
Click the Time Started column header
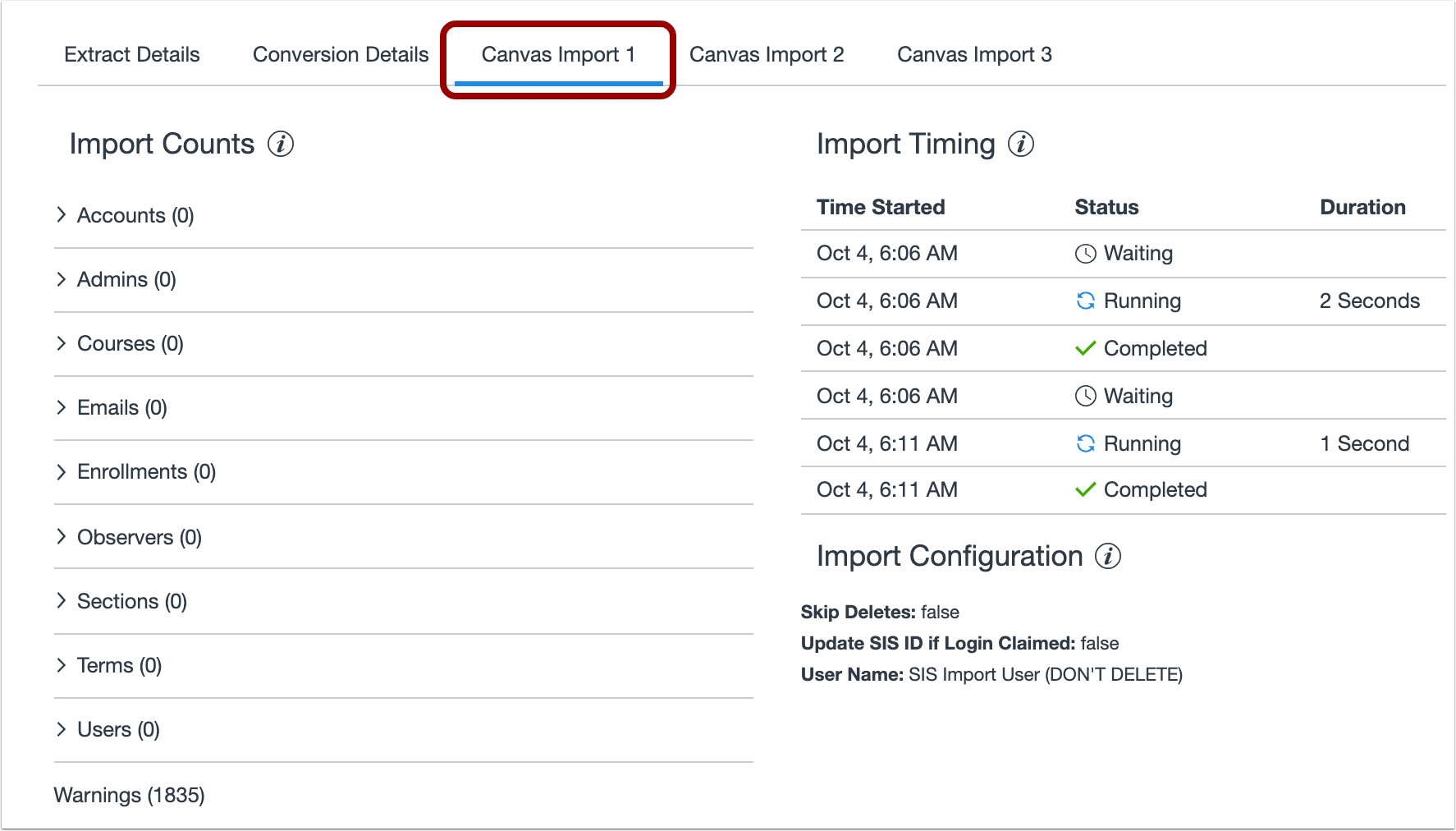[881, 207]
